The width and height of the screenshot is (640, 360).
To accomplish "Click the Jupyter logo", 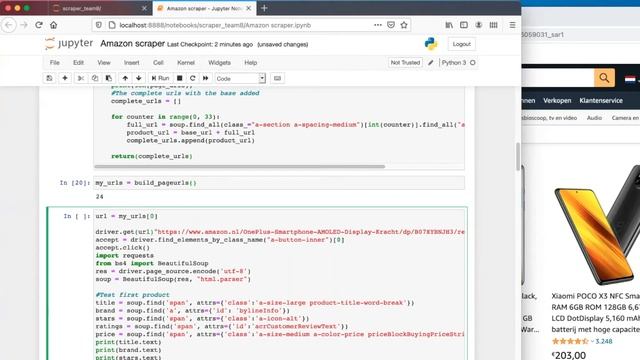I will (x=69, y=44).
